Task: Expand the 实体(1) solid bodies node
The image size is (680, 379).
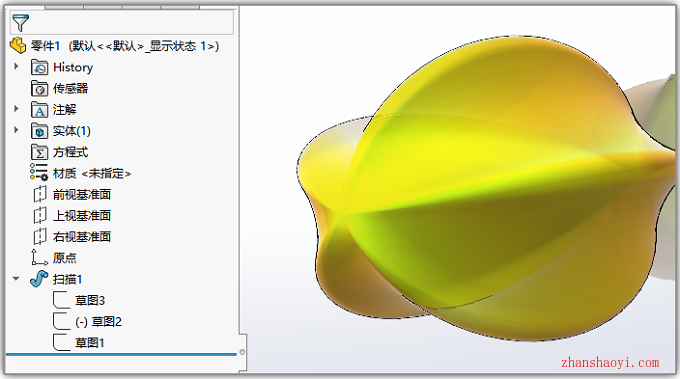Action: (16, 130)
